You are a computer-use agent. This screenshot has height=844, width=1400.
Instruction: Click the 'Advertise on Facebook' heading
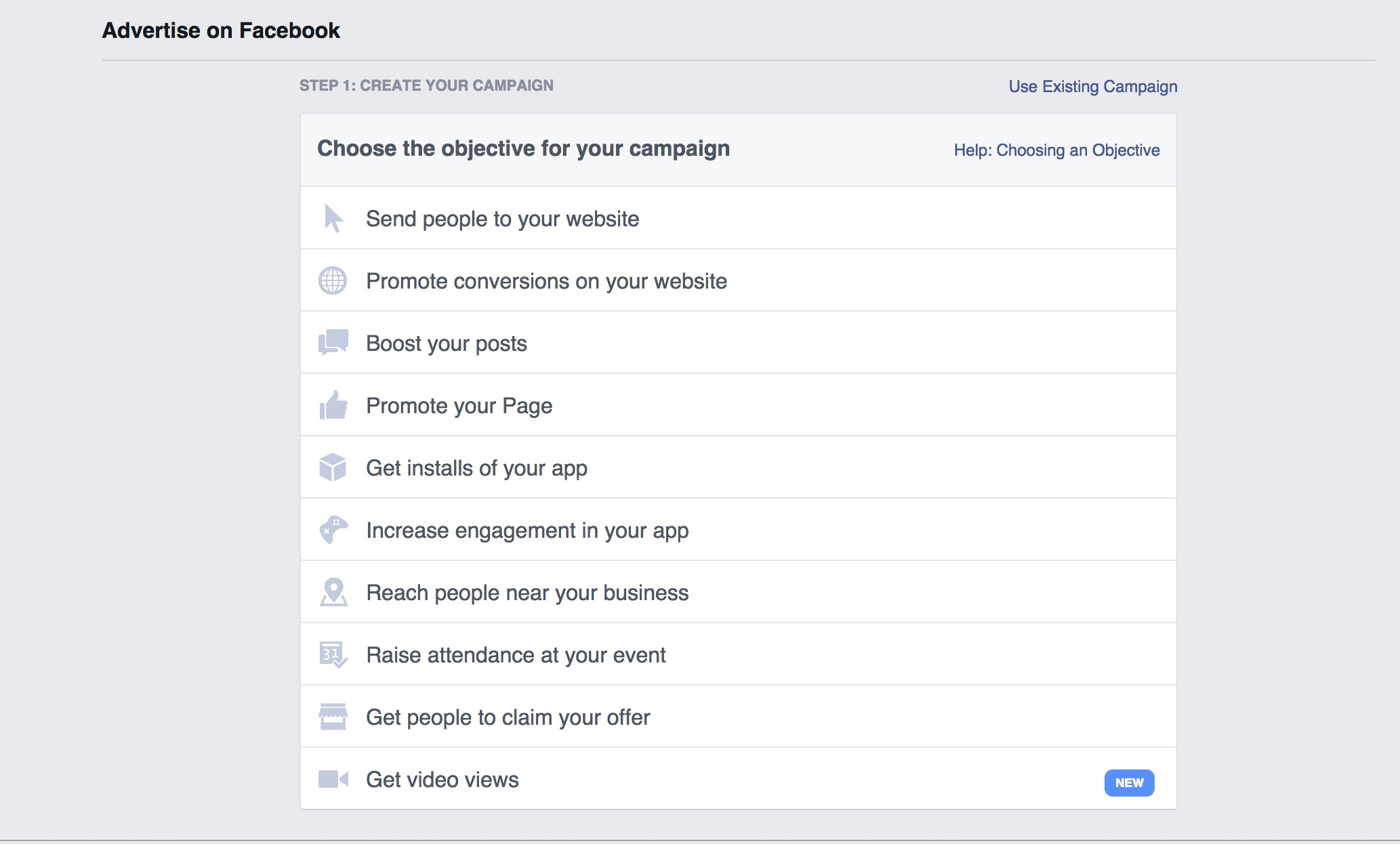pyautogui.click(x=221, y=30)
